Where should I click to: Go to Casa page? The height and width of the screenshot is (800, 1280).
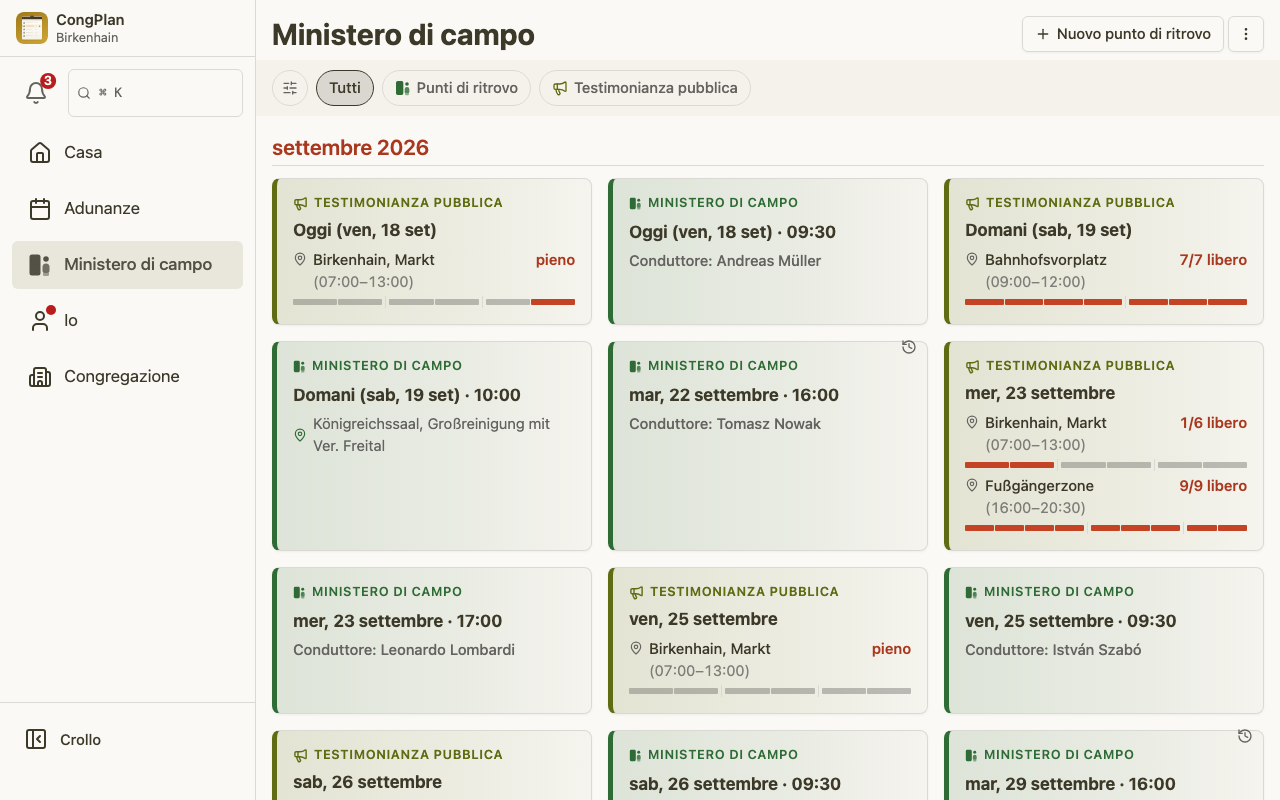(x=127, y=153)
